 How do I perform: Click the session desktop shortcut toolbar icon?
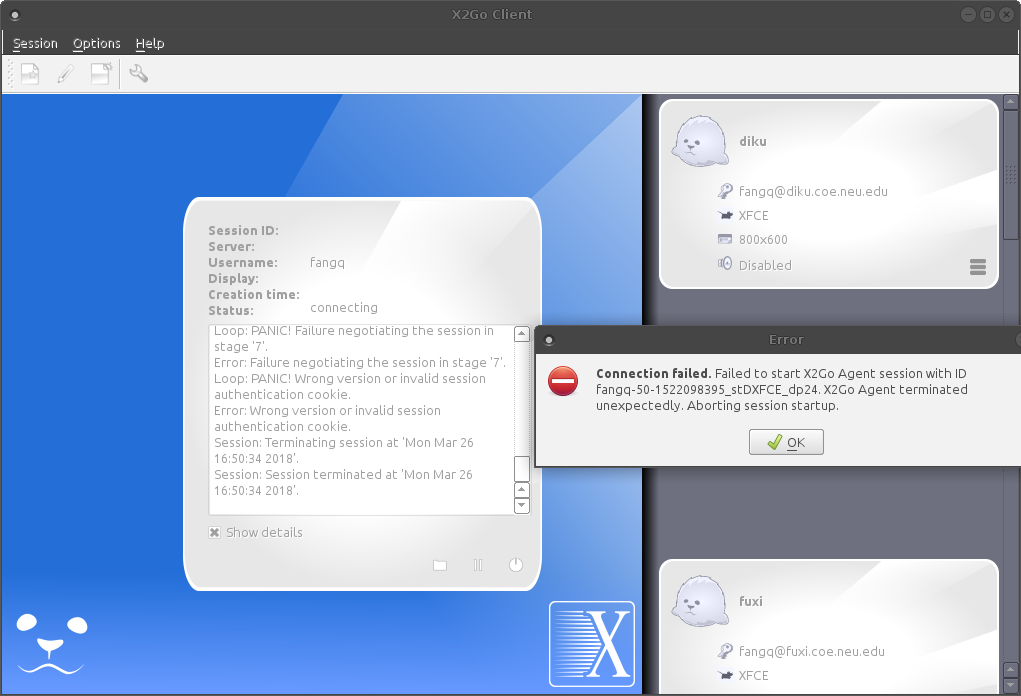click(101, 74)
